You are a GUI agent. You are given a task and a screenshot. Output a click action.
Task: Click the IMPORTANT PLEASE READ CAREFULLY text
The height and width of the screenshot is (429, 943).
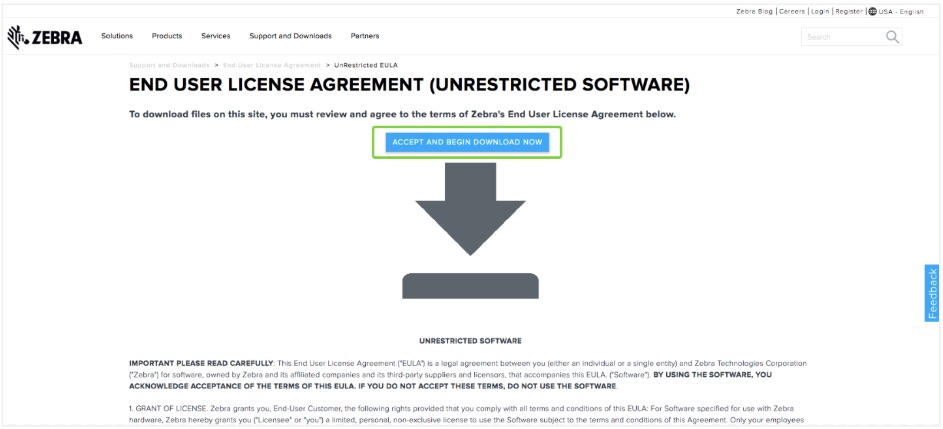(201, 364)
